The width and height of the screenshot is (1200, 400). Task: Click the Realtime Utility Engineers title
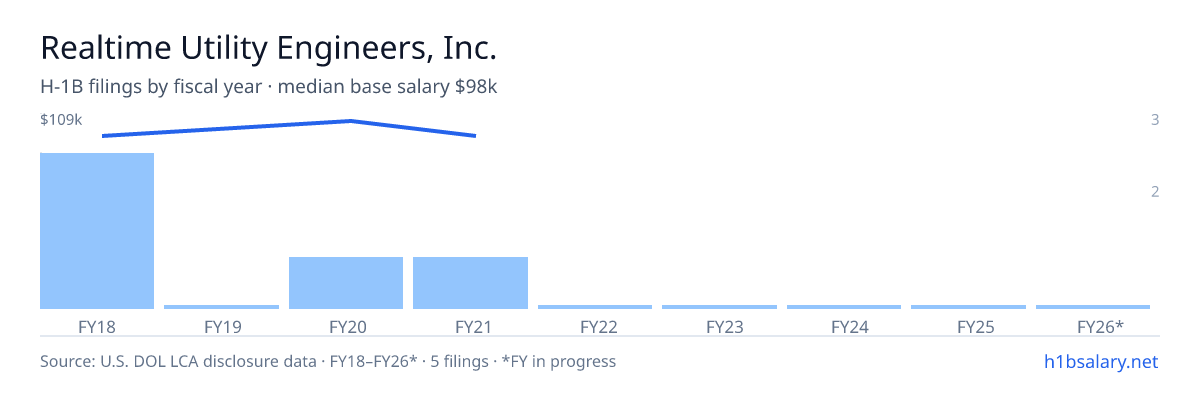[x=268, y=47]
